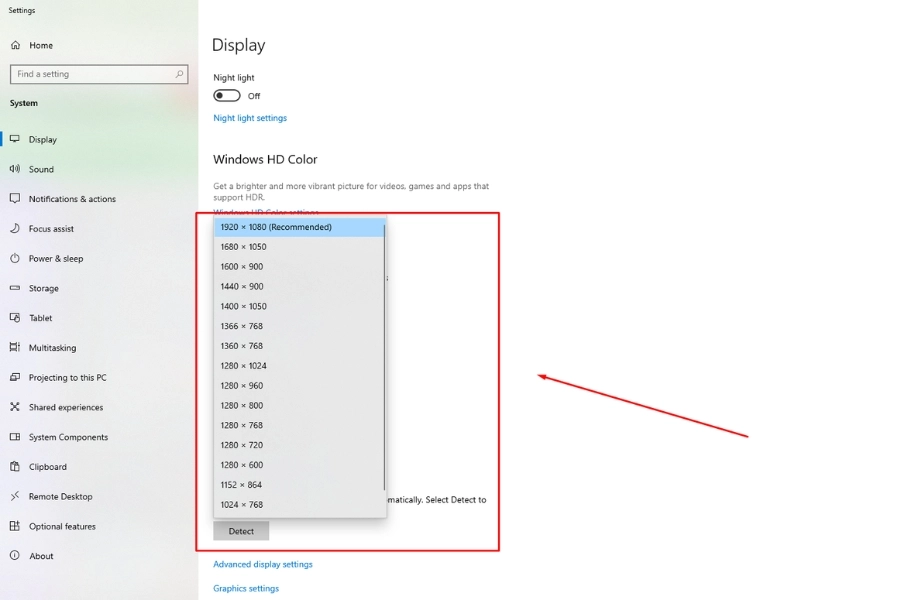Open Night light settings link
900x600 pixels.
pyautogui.click(x=250, y=118)
